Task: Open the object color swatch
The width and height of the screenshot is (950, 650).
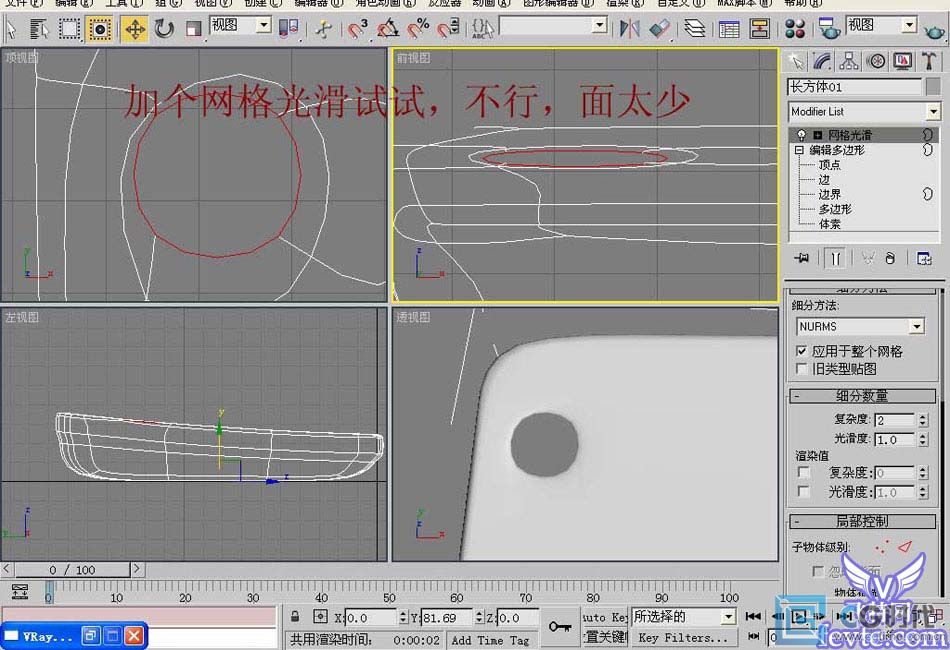Action: [933, 87]
